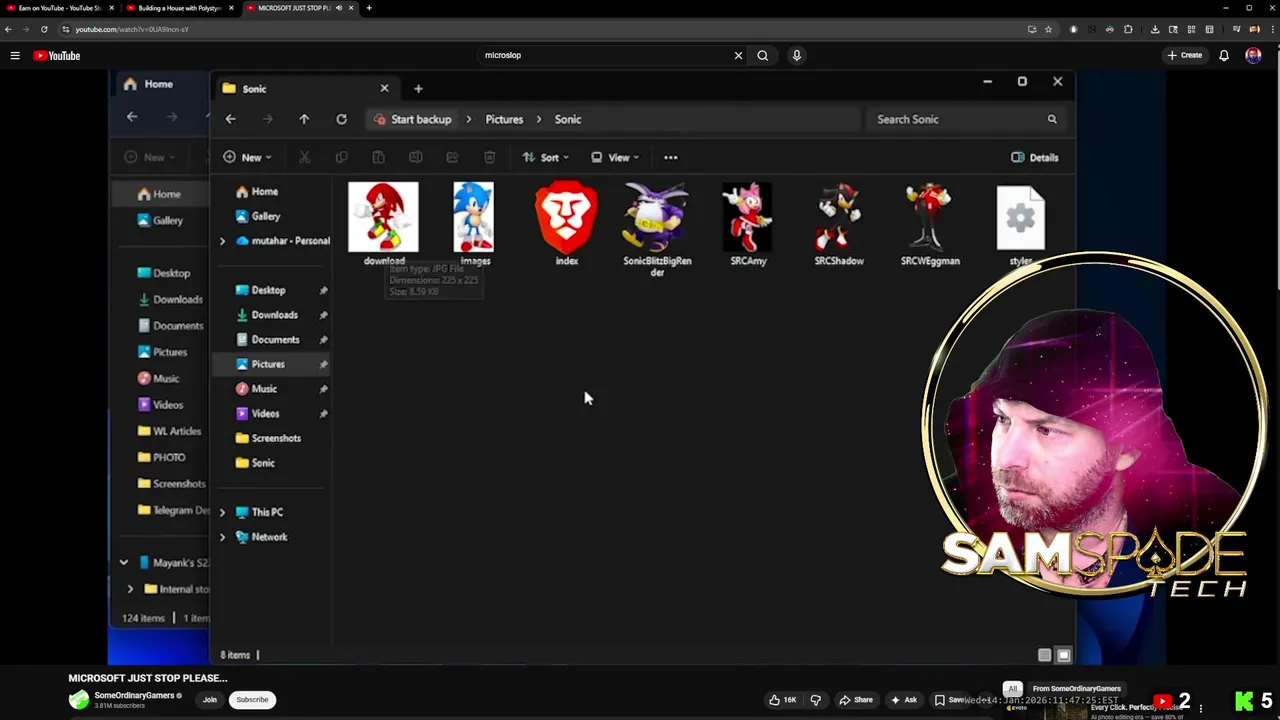1280x720 pixels.
Task: Click the Rename toolbar icon
Action: coord(415,157)
